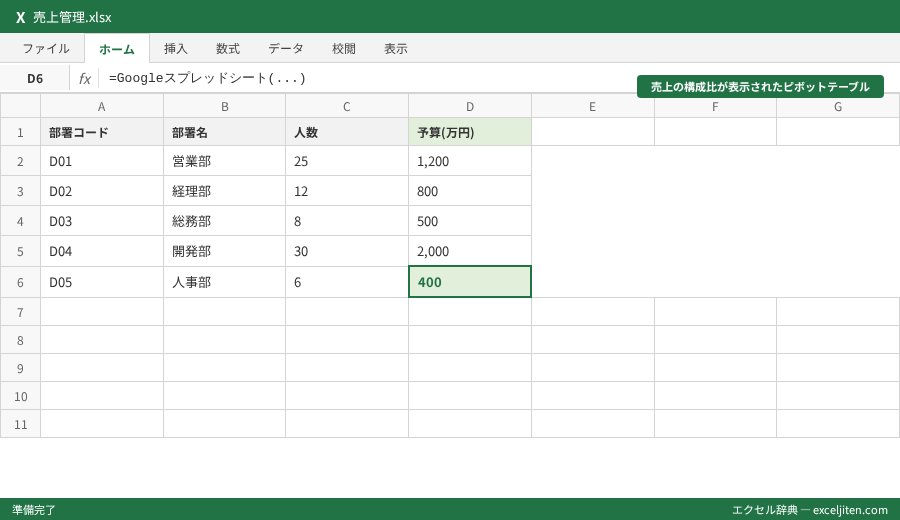The width and height of the screenshot is (900, 520).
Task: Select row 5 header
Action: (21, 251)
